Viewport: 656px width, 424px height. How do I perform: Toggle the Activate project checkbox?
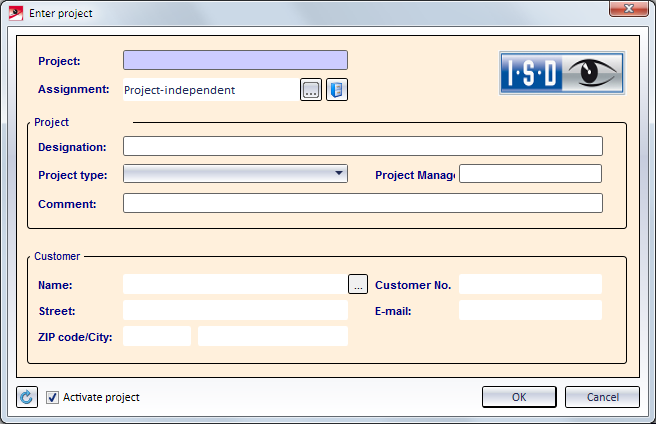(x=53, y=397)
